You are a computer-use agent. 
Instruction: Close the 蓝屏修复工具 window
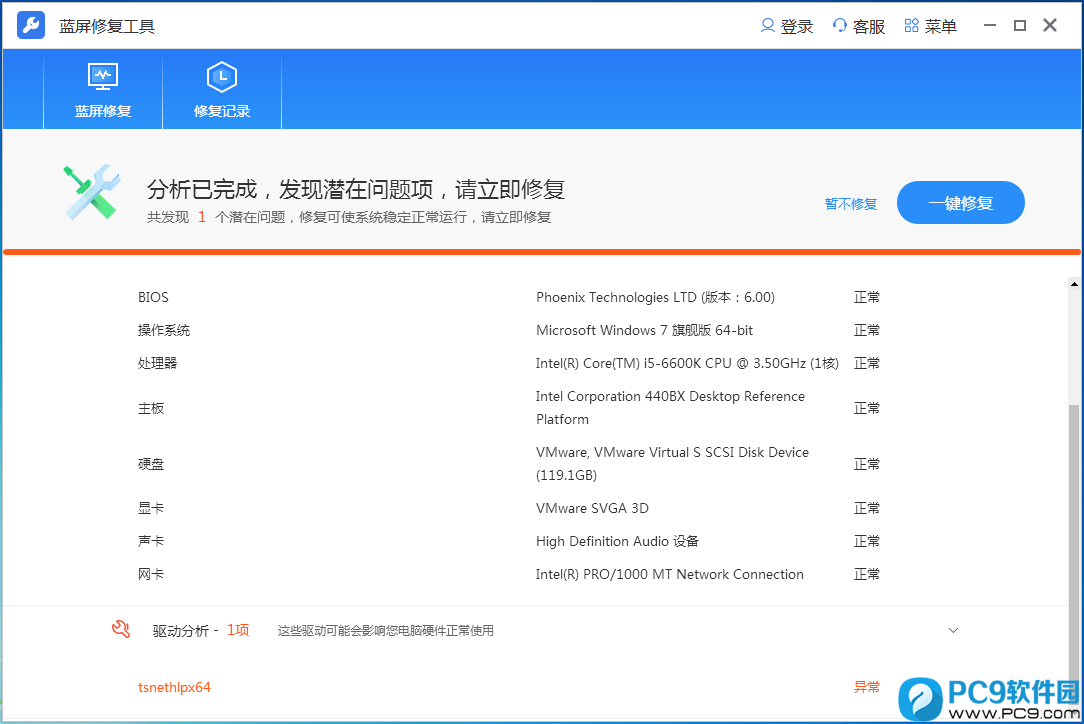(x=1050, y=26)
